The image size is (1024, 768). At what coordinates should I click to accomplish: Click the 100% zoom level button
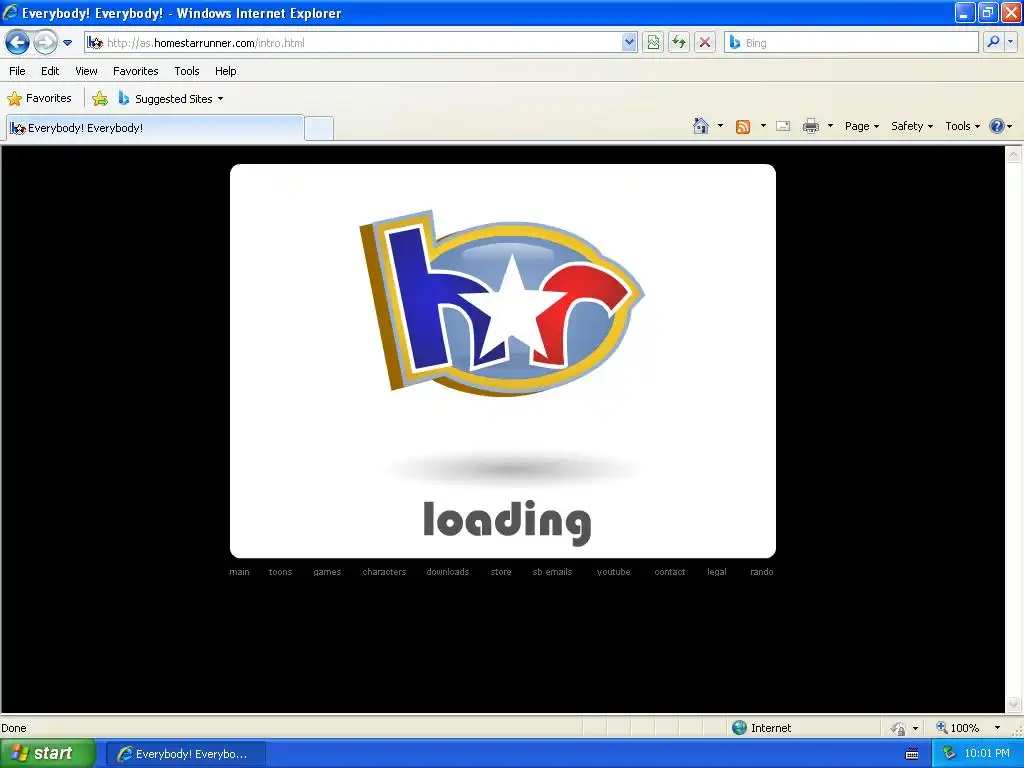[x=957, y=728]
